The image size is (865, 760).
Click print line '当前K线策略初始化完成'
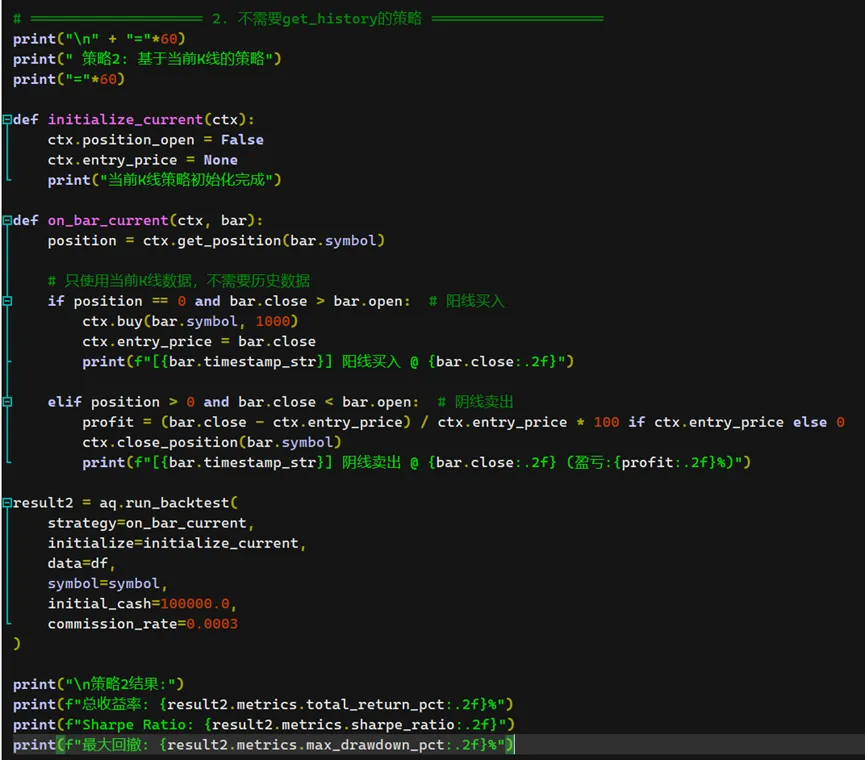164,180
